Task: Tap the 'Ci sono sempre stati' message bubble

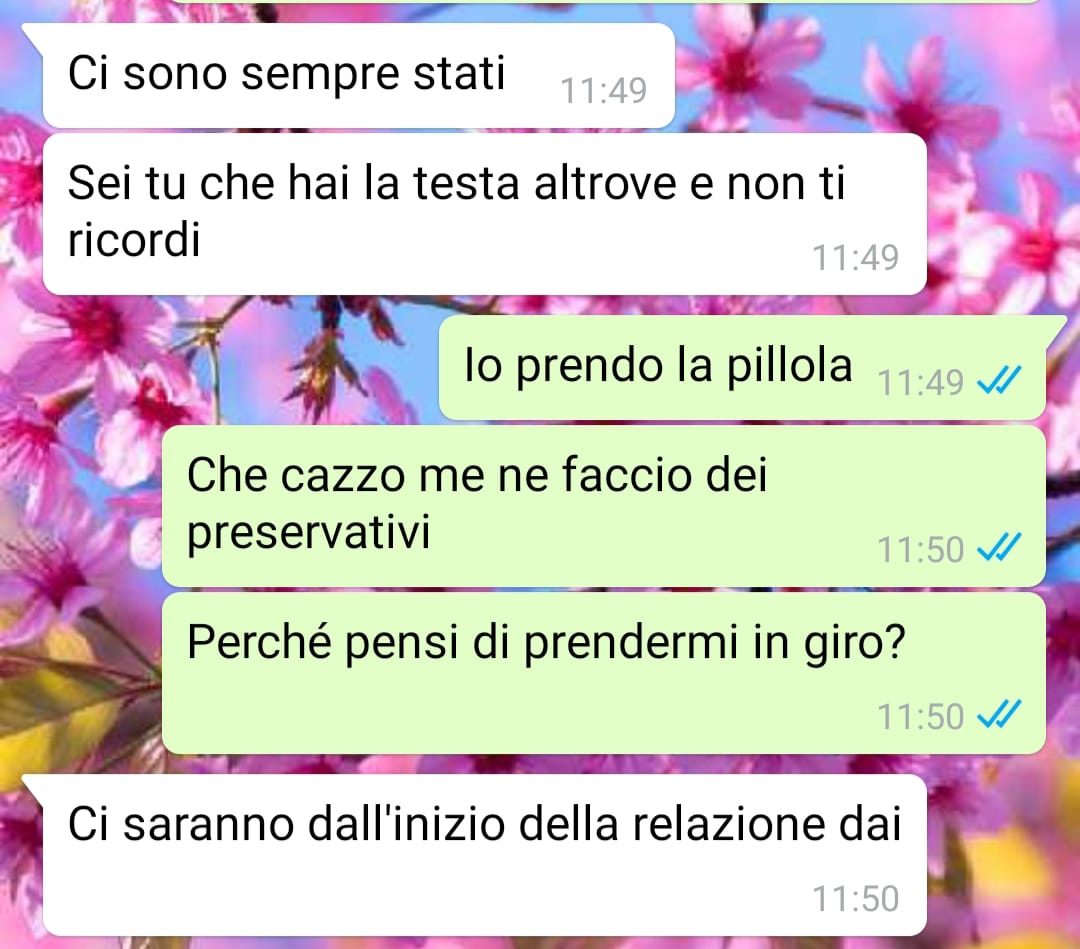Action: pos(358,76)
